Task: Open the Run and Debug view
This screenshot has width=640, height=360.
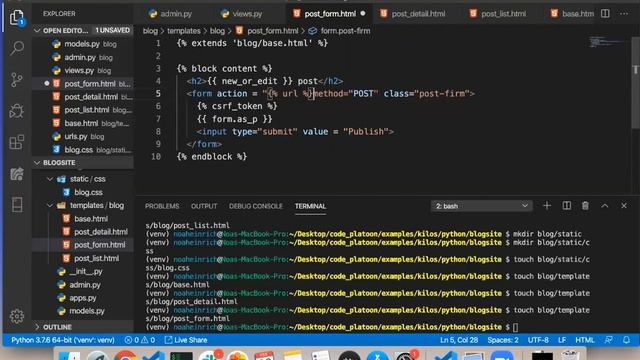Action: [x=17, y=111]
